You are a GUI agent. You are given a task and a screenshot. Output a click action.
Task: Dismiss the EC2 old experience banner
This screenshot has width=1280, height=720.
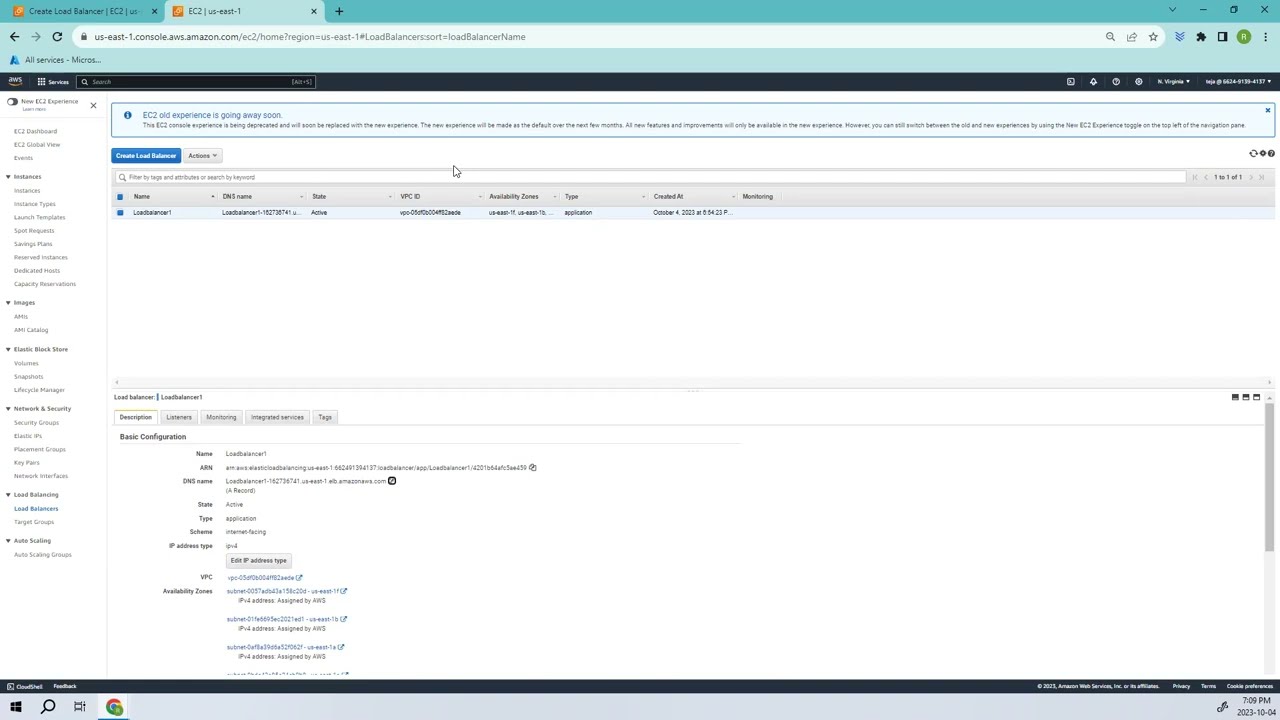coord(1267,111)
